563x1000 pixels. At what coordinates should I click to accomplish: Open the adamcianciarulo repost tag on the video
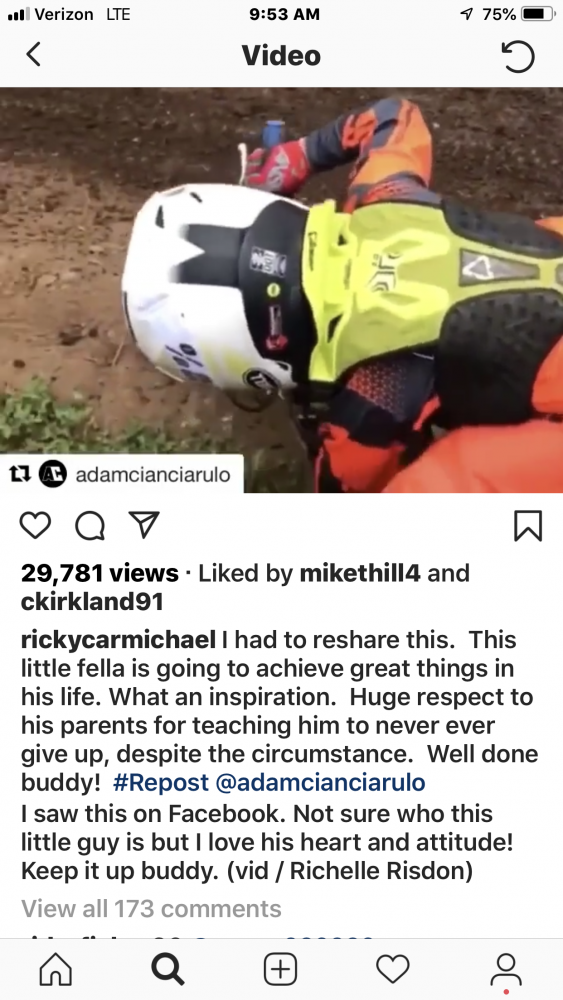point(152,474)
